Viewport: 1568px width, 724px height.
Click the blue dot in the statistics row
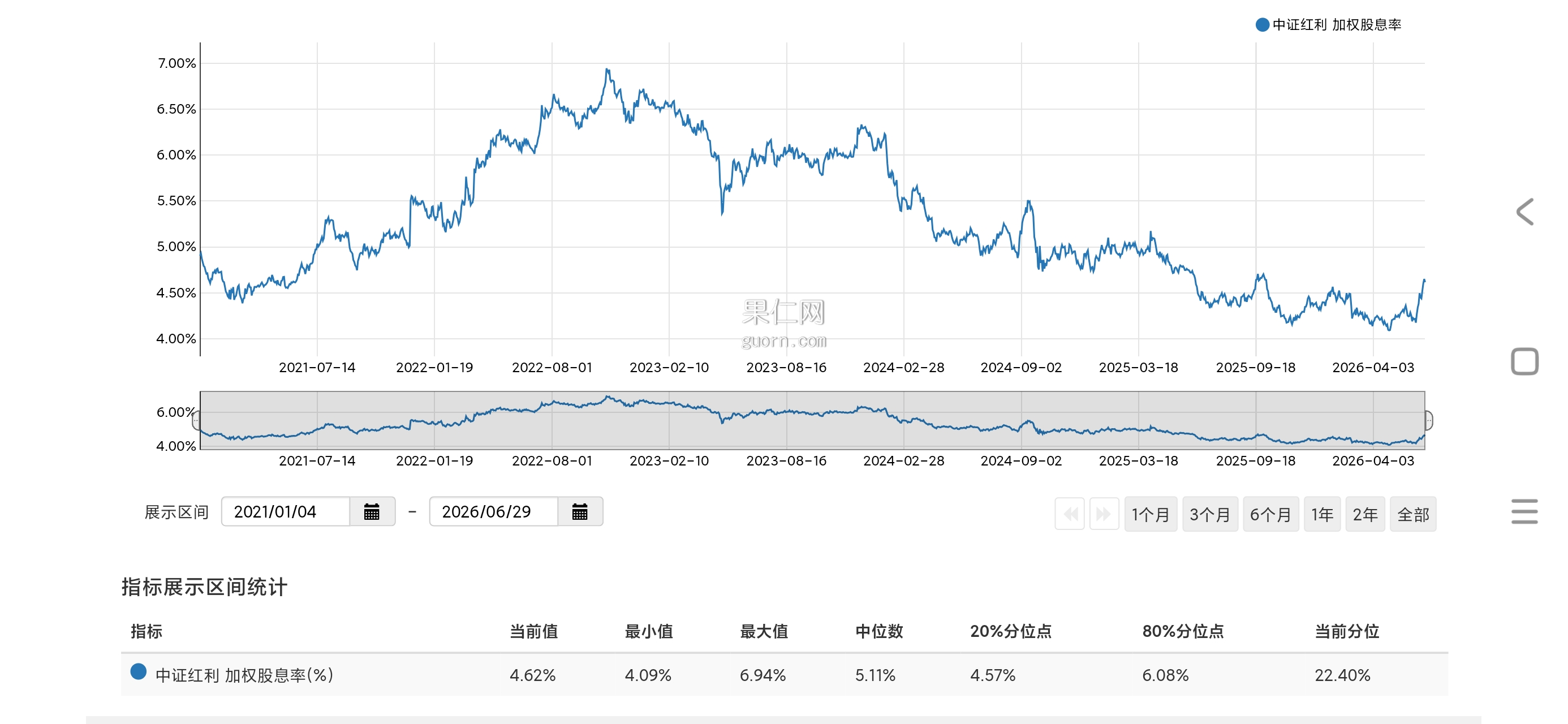click(x=138, y=671)
